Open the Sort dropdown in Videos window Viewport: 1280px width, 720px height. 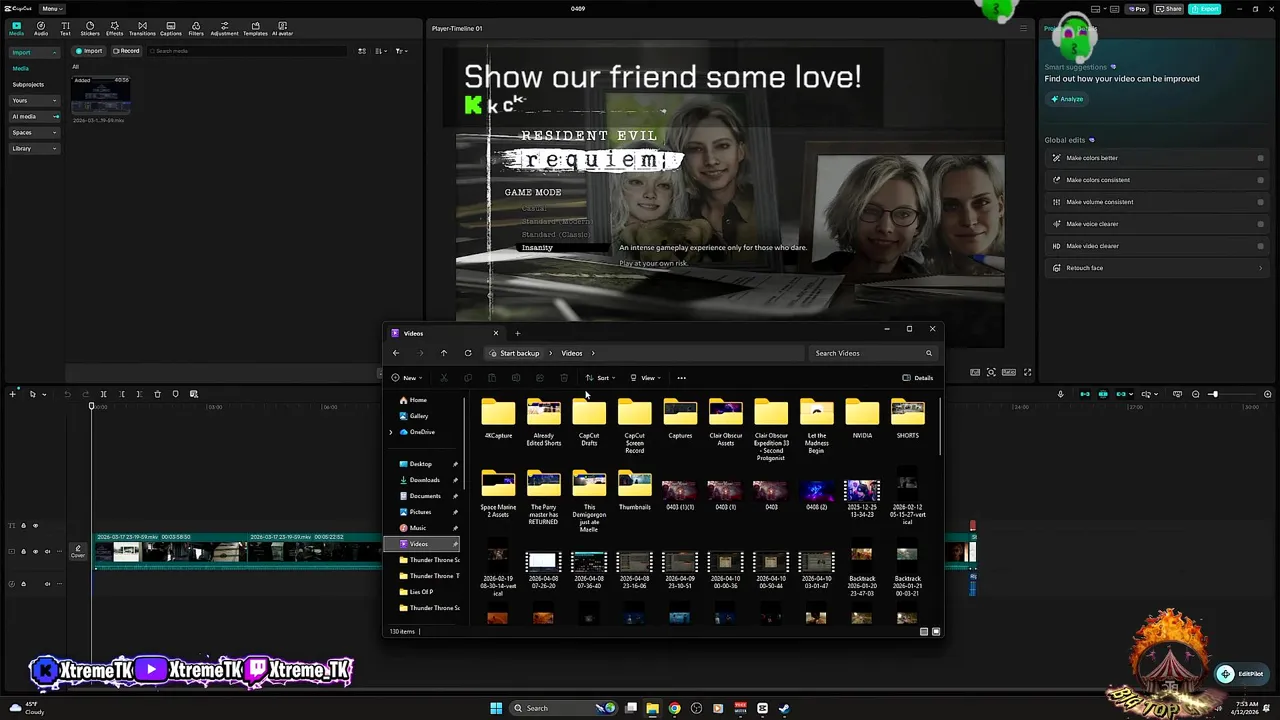(600, 378)
